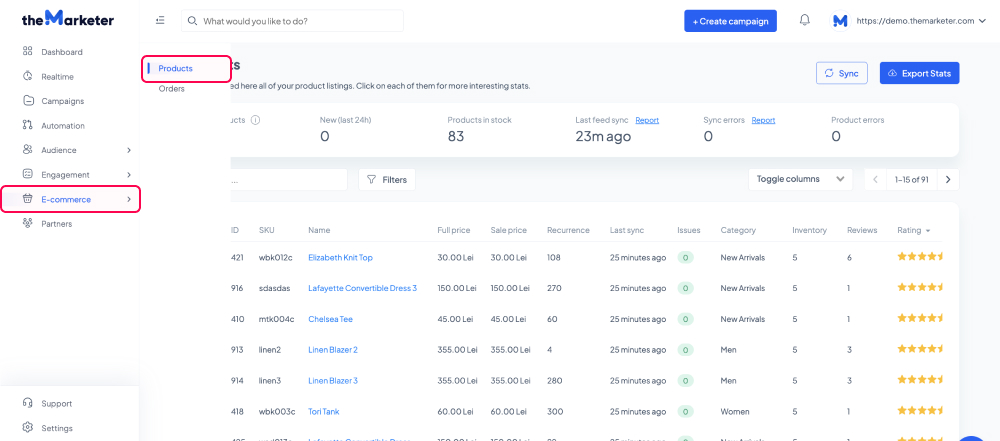The height and width of the screenshot is (441, 1000).
Task: Open the Settings gear icon
Action: 27,428
